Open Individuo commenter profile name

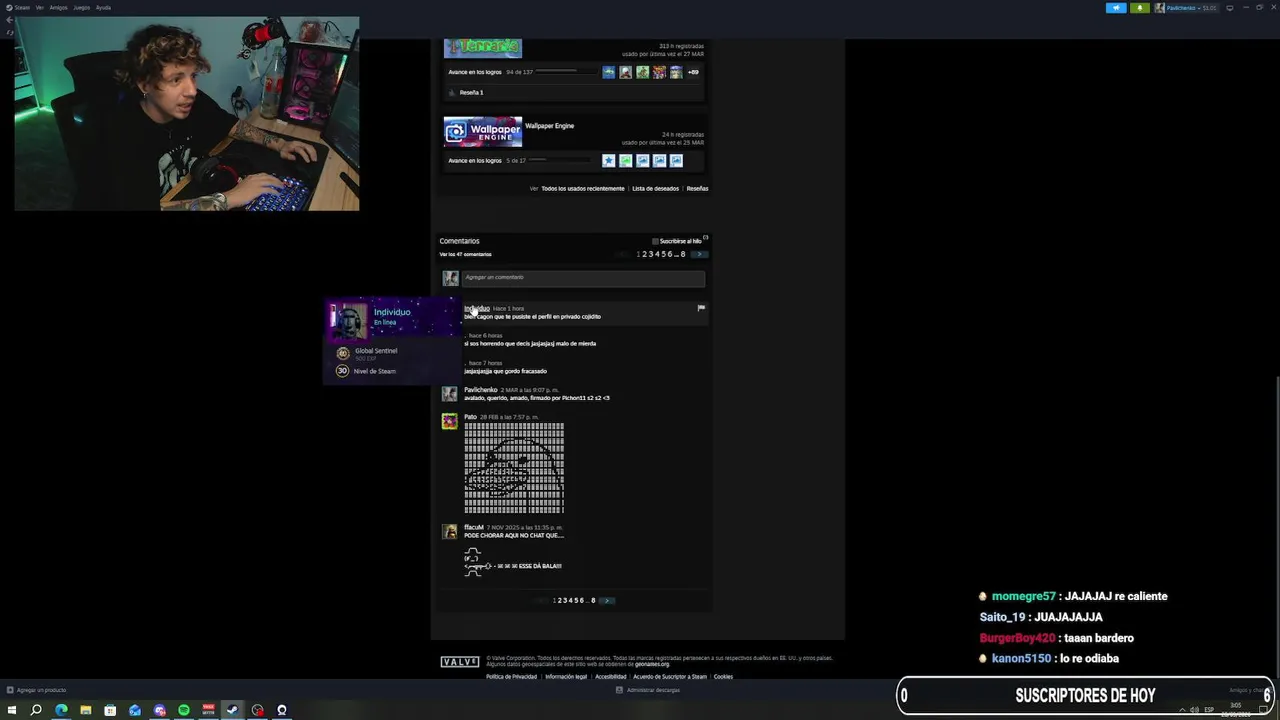pos(476,308)
